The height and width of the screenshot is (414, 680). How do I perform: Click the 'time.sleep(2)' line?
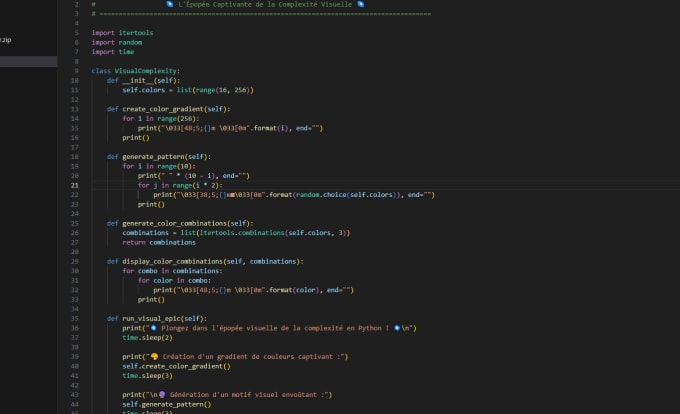coord(147,338)
